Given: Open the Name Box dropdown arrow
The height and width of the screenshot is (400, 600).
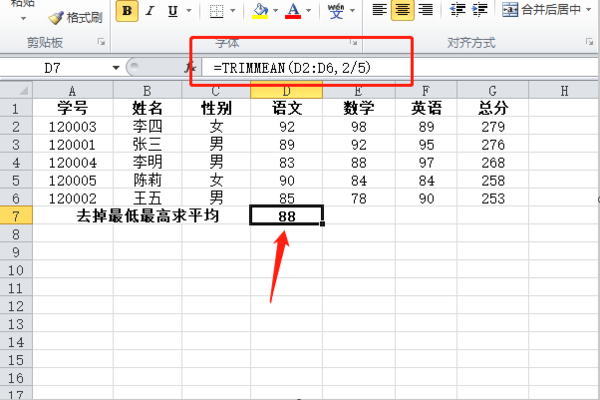Looking at the screenshot, I should [x=116, y=68].
